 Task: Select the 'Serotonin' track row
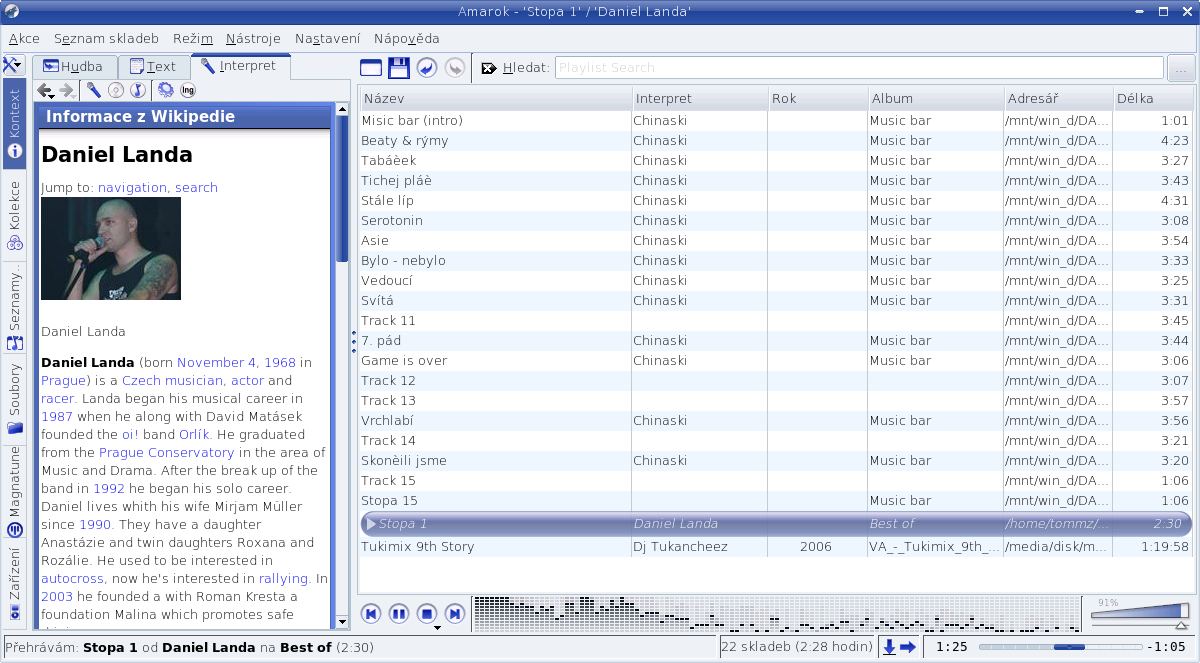point(776,220)
